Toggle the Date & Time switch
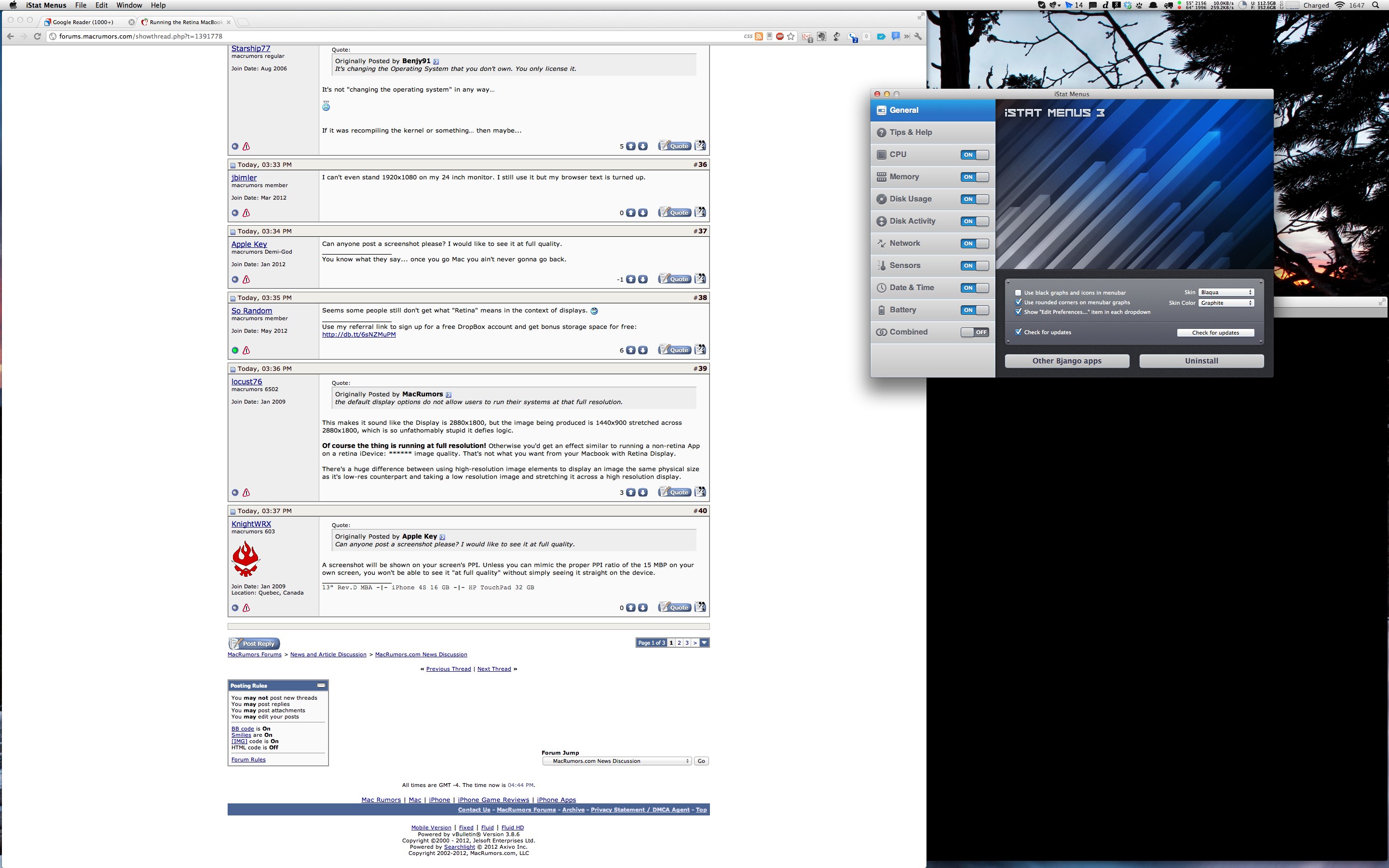The height and width of the screenshot is (868, 1389). click(x=975, y=288)
